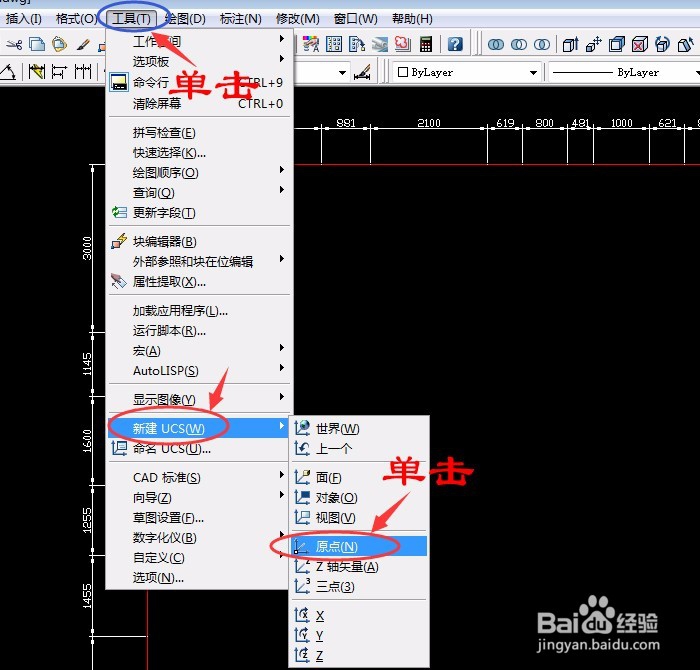Screen dimensions: 700x670
Task: Open the 窗口(W) menu
Action: [356, 19]
